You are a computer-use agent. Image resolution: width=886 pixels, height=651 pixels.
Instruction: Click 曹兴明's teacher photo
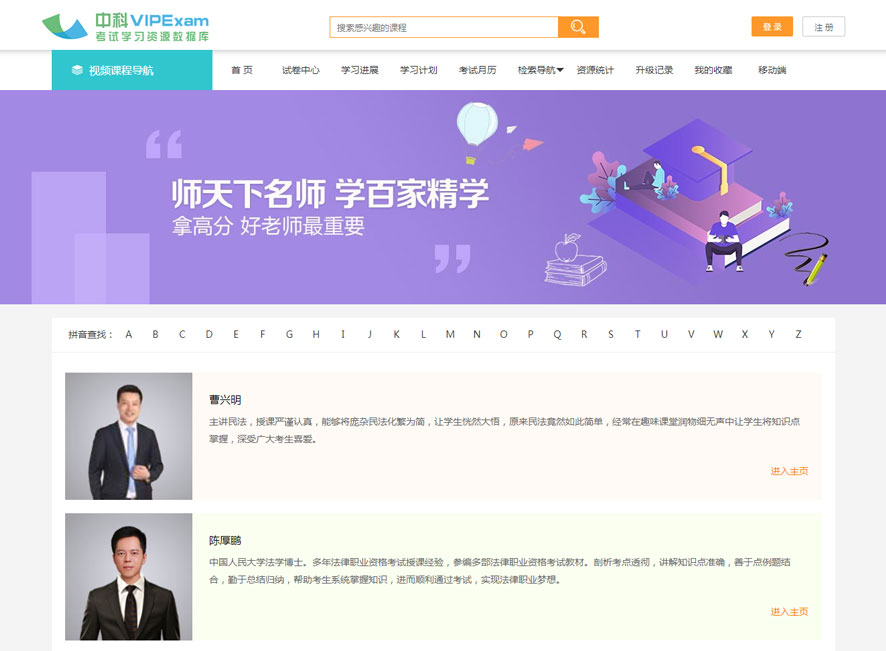(128, 436)
